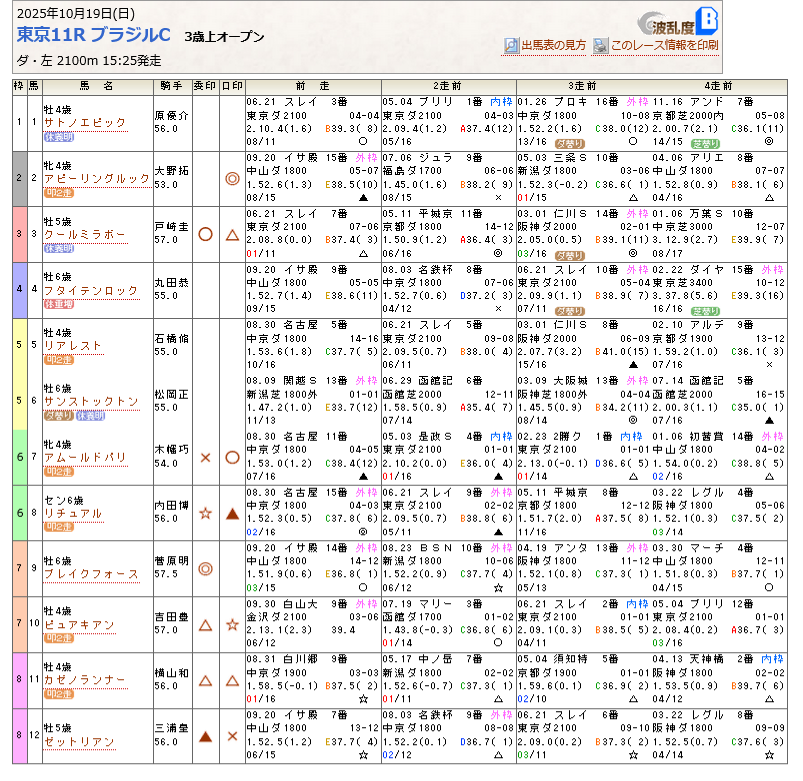
Task: Open horse page for サンストックトン
Action: 91,402
